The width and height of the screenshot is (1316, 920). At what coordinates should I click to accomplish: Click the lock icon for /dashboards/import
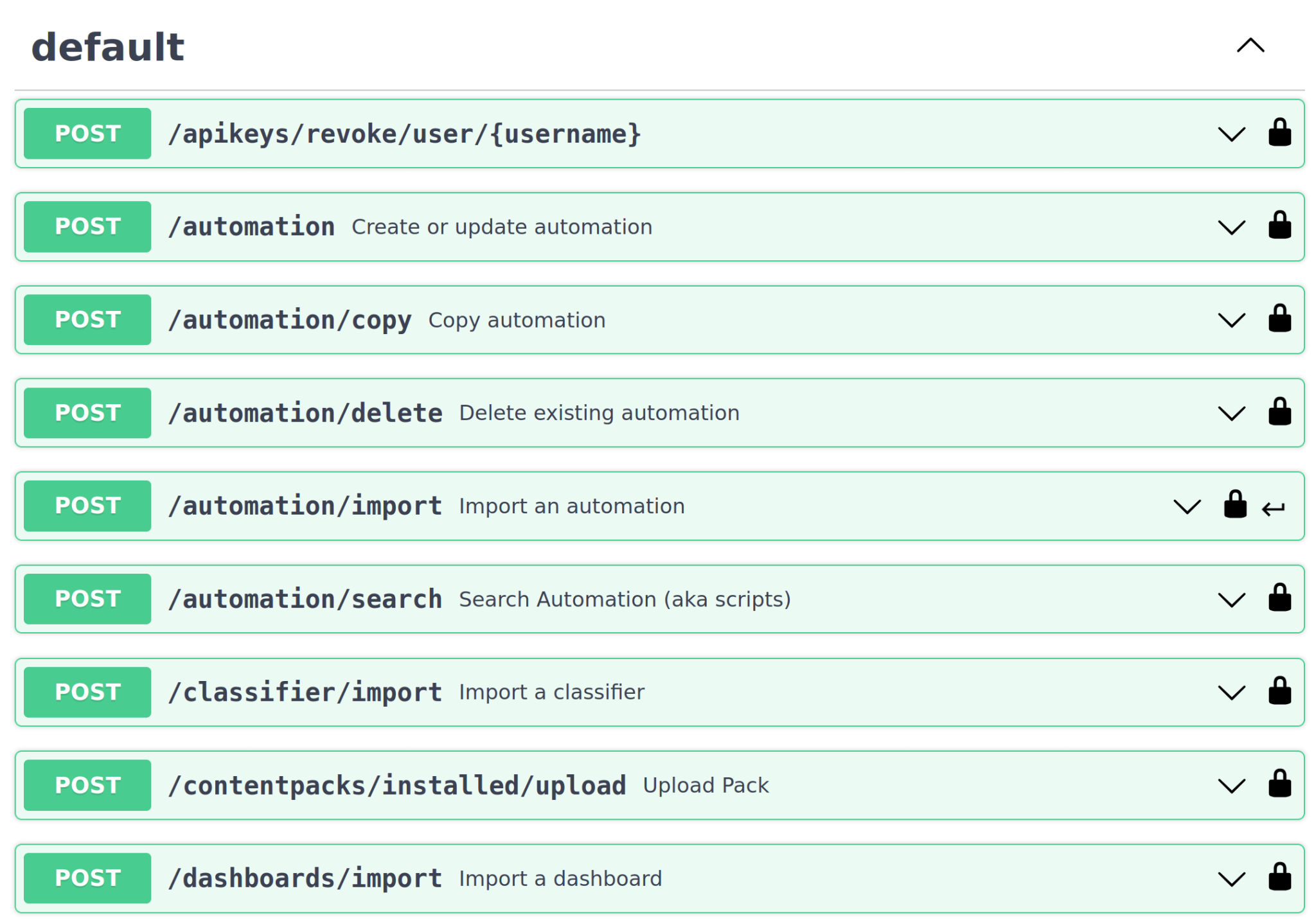(x=1279, y=878)
